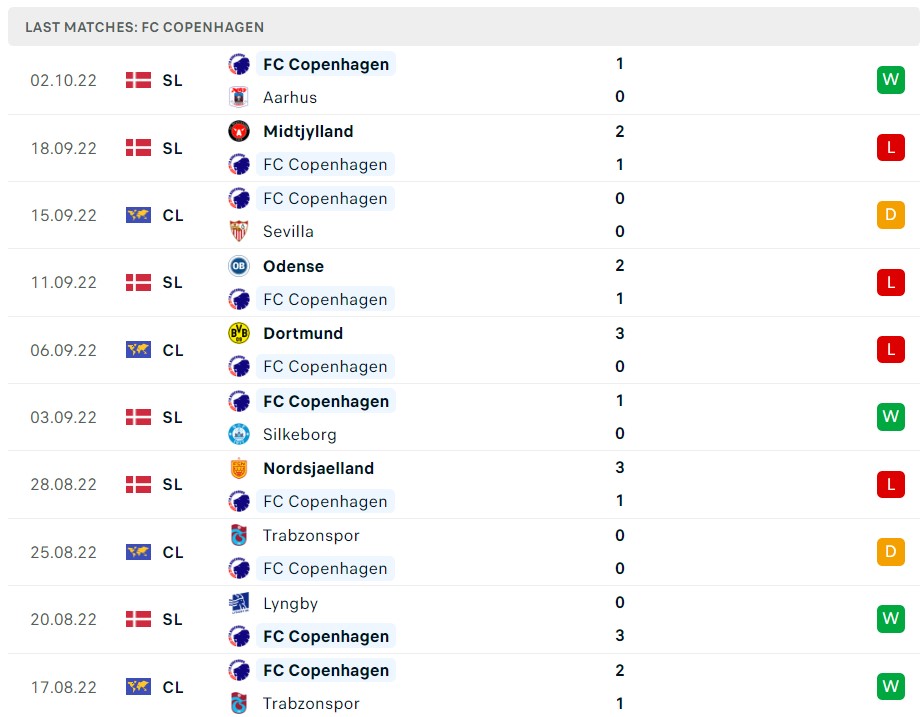The image size is (922, 717).
Task: Open the FC Copenhagen highlighted team link
Action: tap(325, 64)
